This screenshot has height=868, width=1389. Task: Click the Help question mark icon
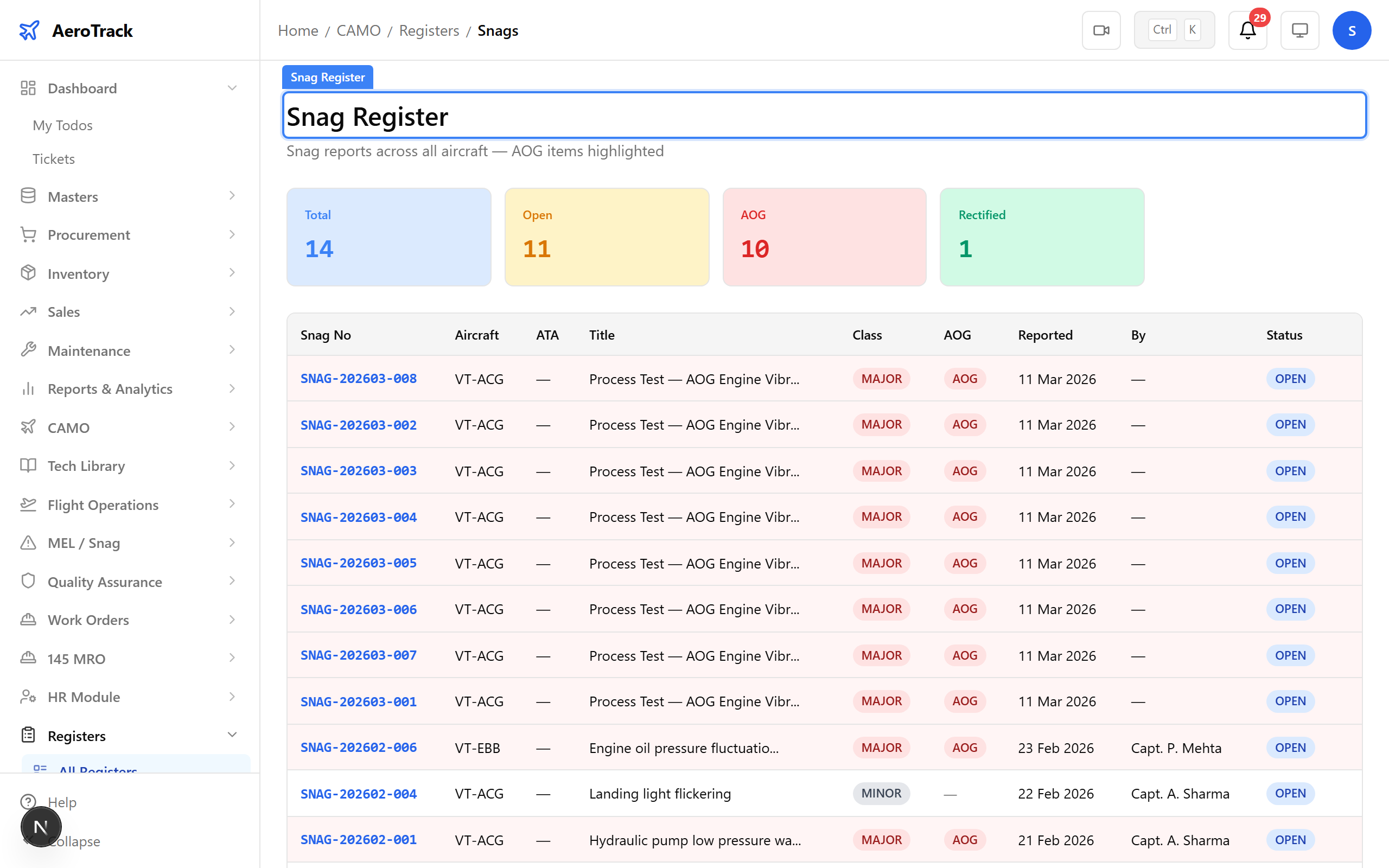[28, 801]
